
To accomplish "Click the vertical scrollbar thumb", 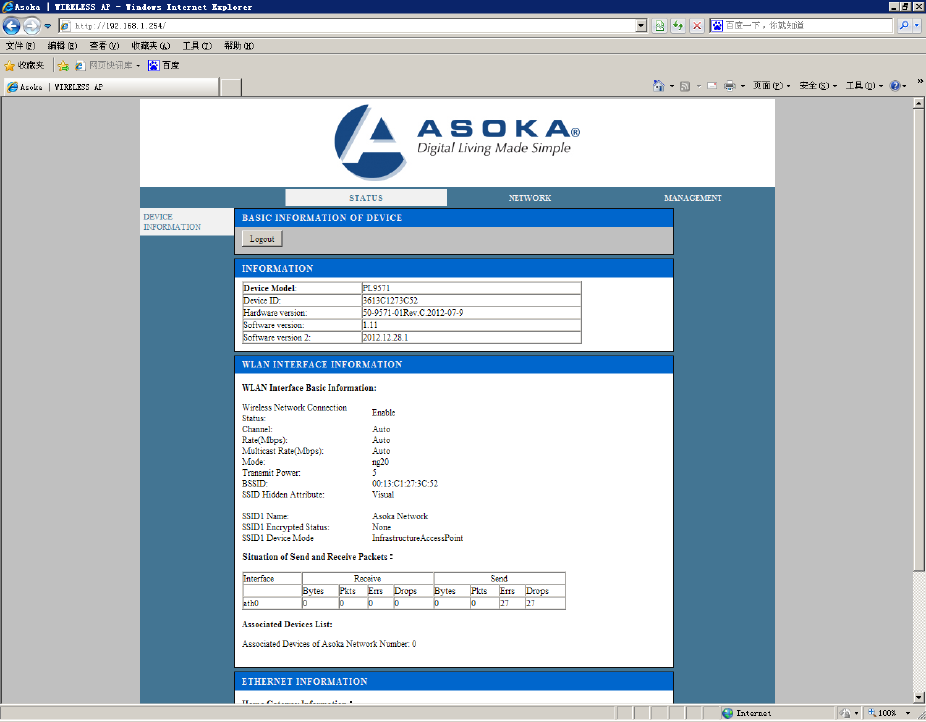I will (918, 340).
